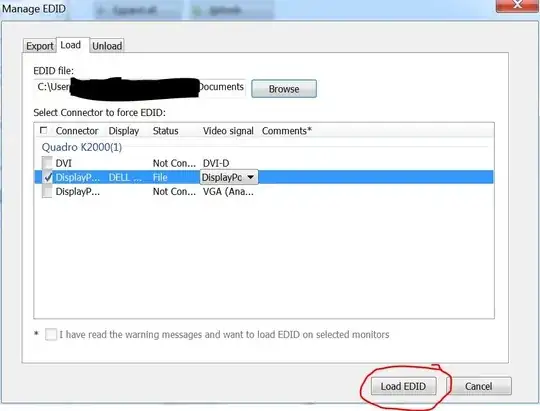This screenshot has height=411, width=540.
Task: Click the Browse button
Action: click(x=284, y=89)
